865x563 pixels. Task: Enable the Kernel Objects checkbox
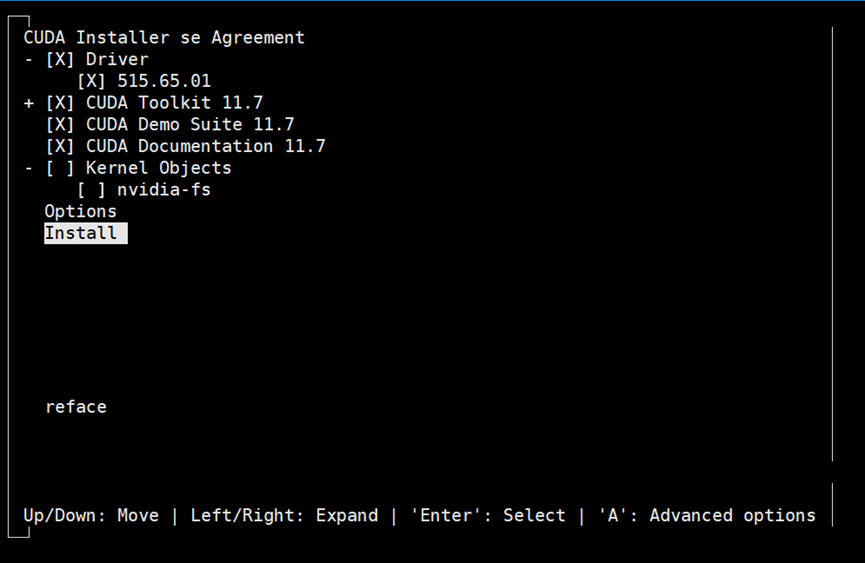pyautogui.click(x=60, y=168)
